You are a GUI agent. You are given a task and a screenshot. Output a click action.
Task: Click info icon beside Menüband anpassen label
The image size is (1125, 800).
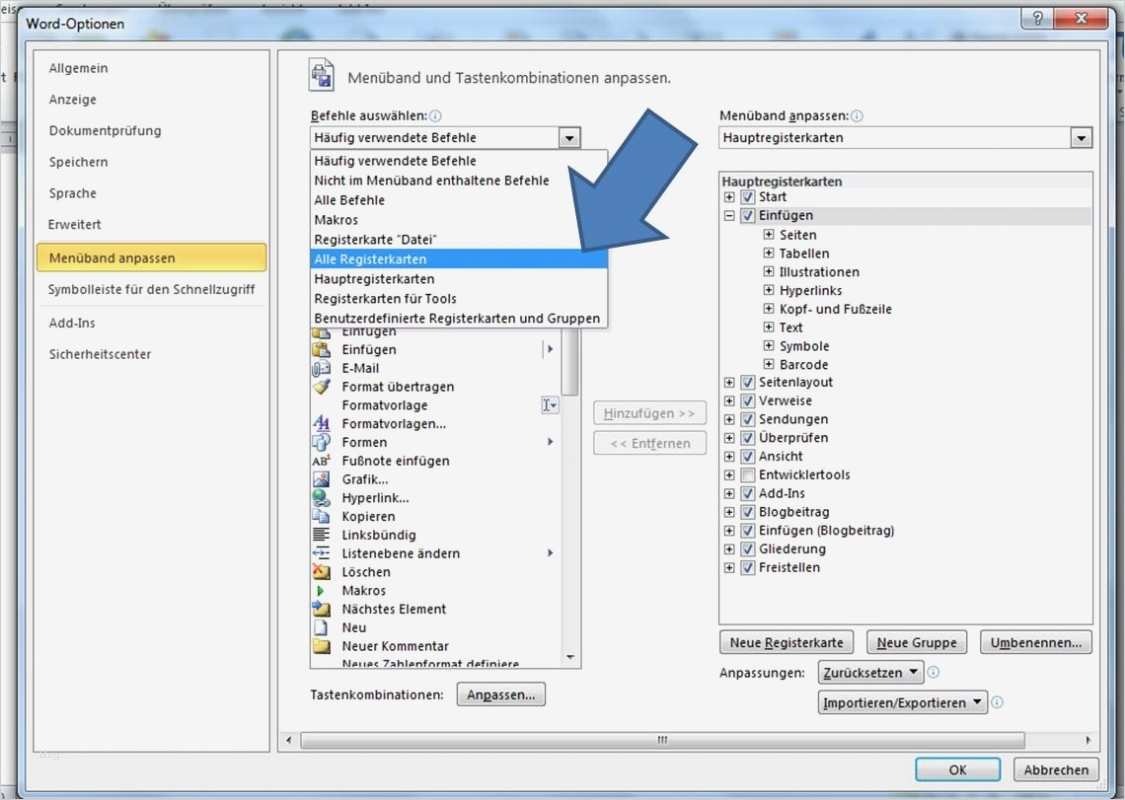pos(857,116)
